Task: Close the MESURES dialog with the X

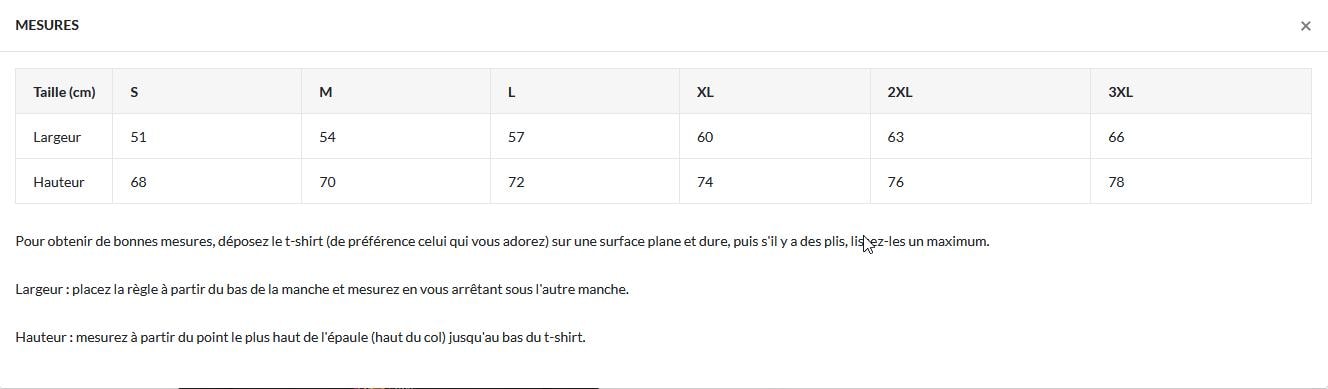Action: click(1305, 26)
